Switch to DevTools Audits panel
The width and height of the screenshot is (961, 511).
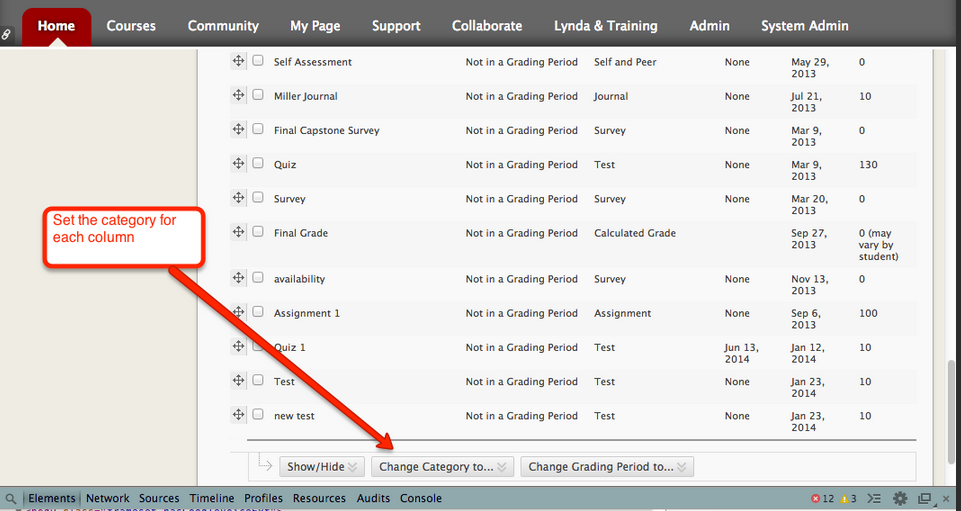click(373, 498)
